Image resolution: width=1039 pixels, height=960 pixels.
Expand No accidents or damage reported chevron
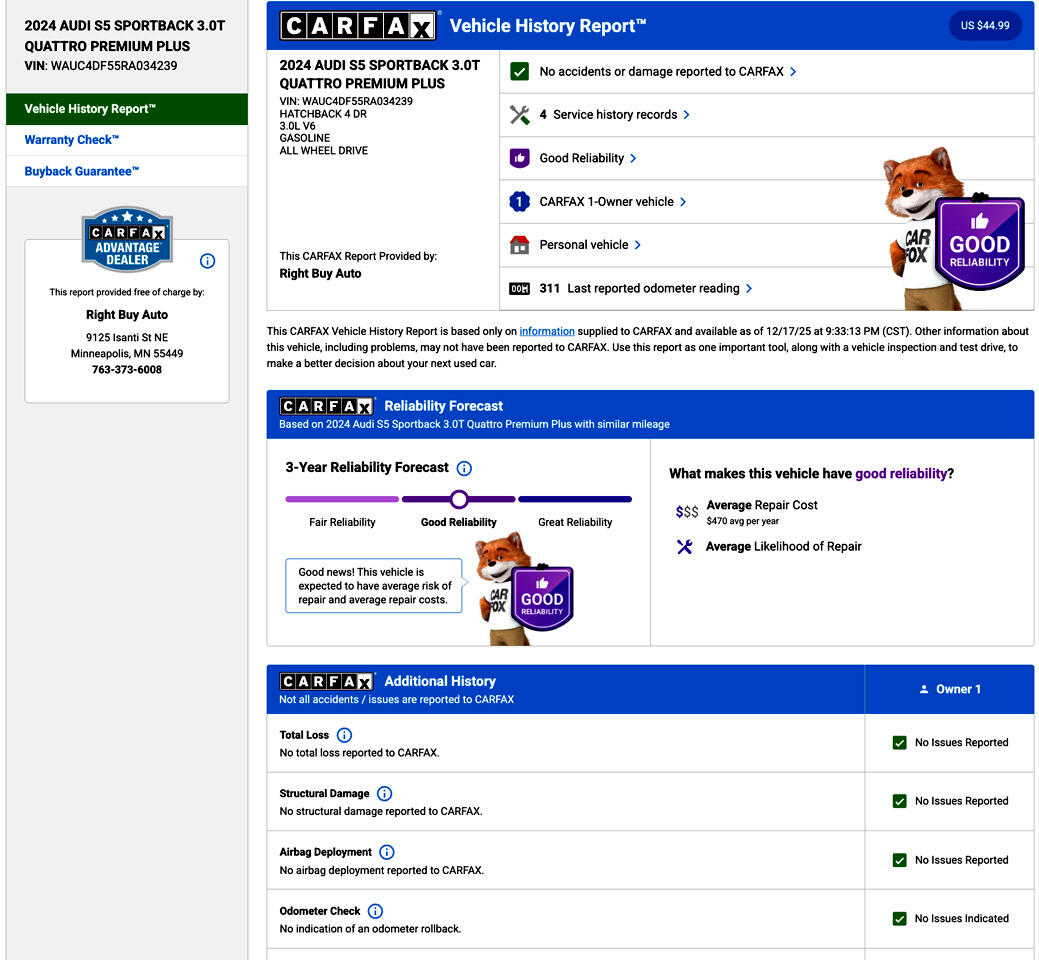tap(793, 72)
